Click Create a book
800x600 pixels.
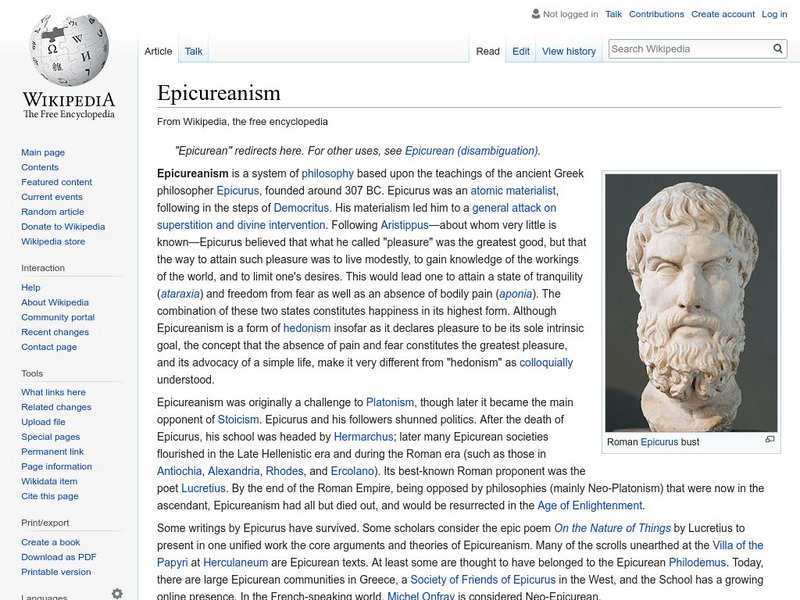coord(51,542)
